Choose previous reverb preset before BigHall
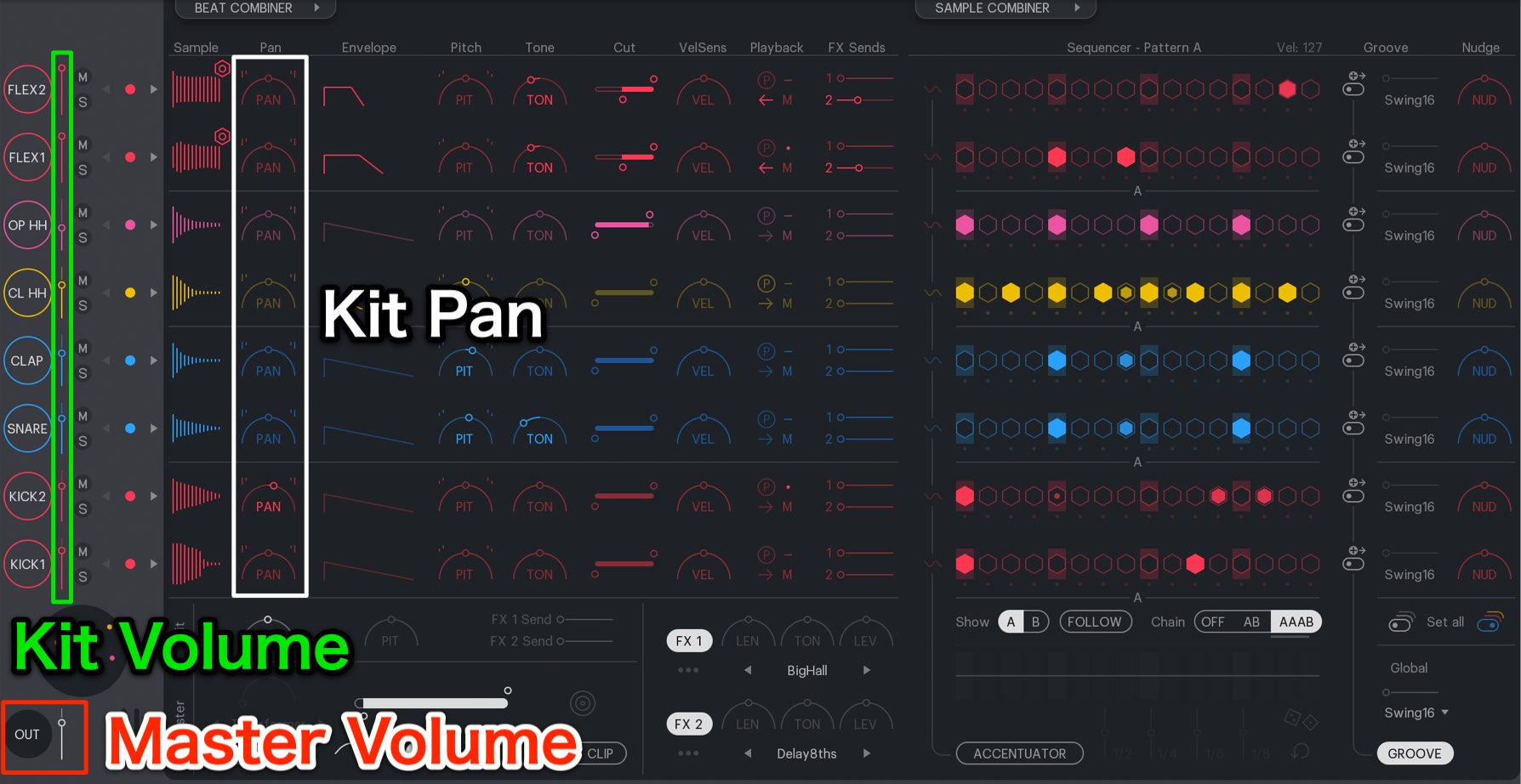 coord(748,670)
